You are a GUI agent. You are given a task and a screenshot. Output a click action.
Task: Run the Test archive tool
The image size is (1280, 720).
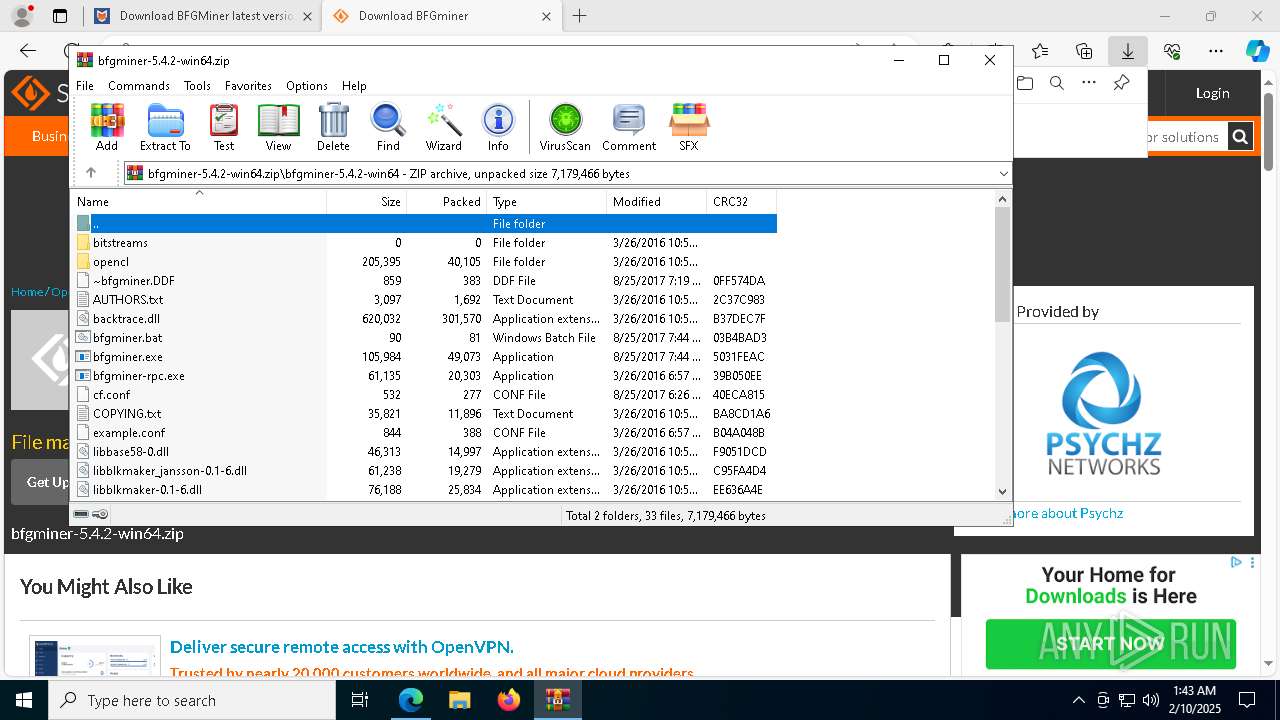(224, 127)
